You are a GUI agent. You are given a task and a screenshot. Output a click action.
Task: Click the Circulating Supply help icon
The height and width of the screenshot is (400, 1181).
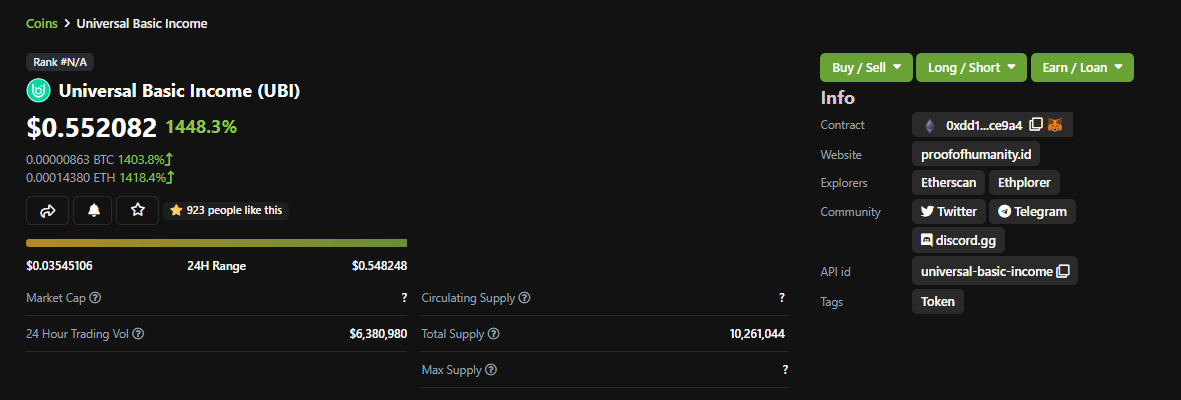[x=524, y=298]
